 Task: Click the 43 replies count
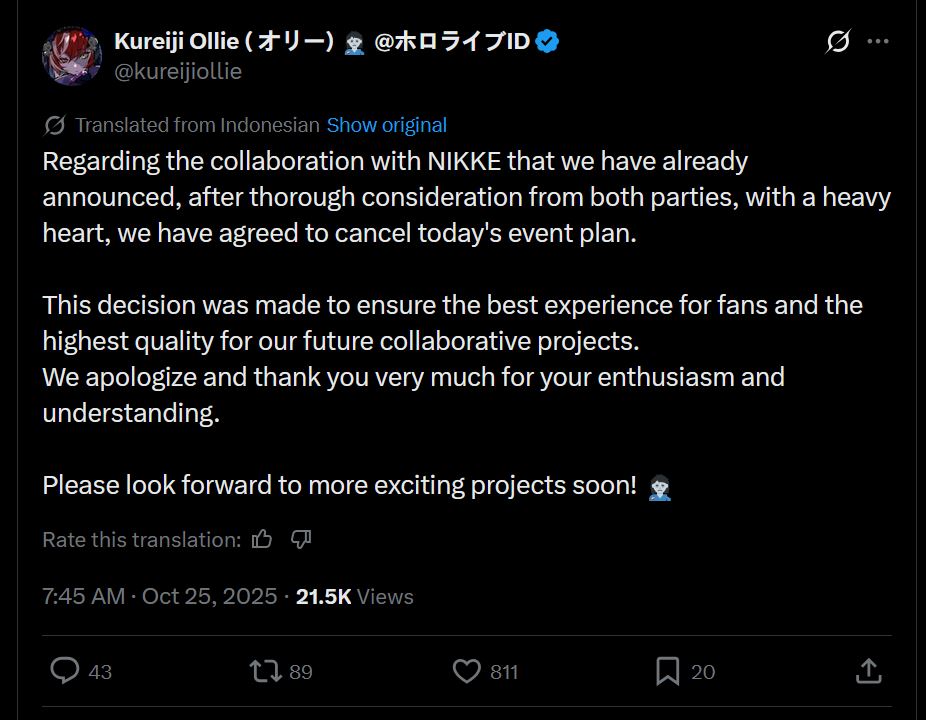(x=100, y=672)
